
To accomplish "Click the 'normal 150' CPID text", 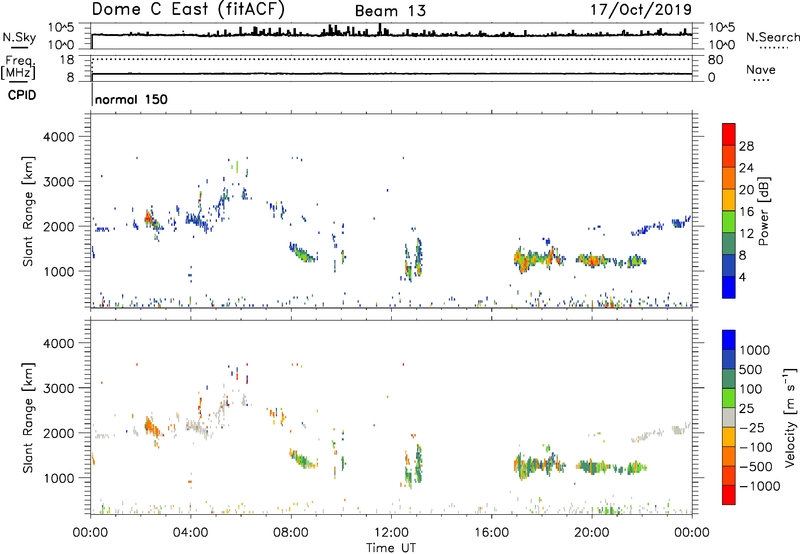I will 131,99.
